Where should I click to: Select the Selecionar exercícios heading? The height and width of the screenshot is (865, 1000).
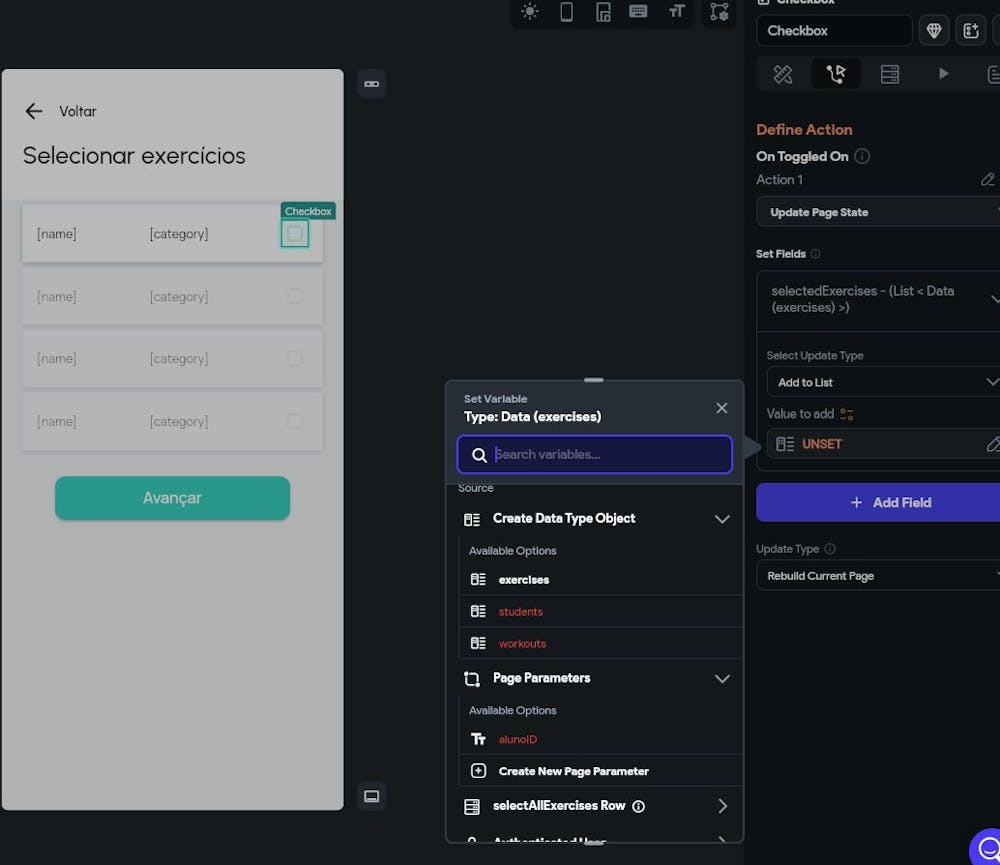(134, 156)
